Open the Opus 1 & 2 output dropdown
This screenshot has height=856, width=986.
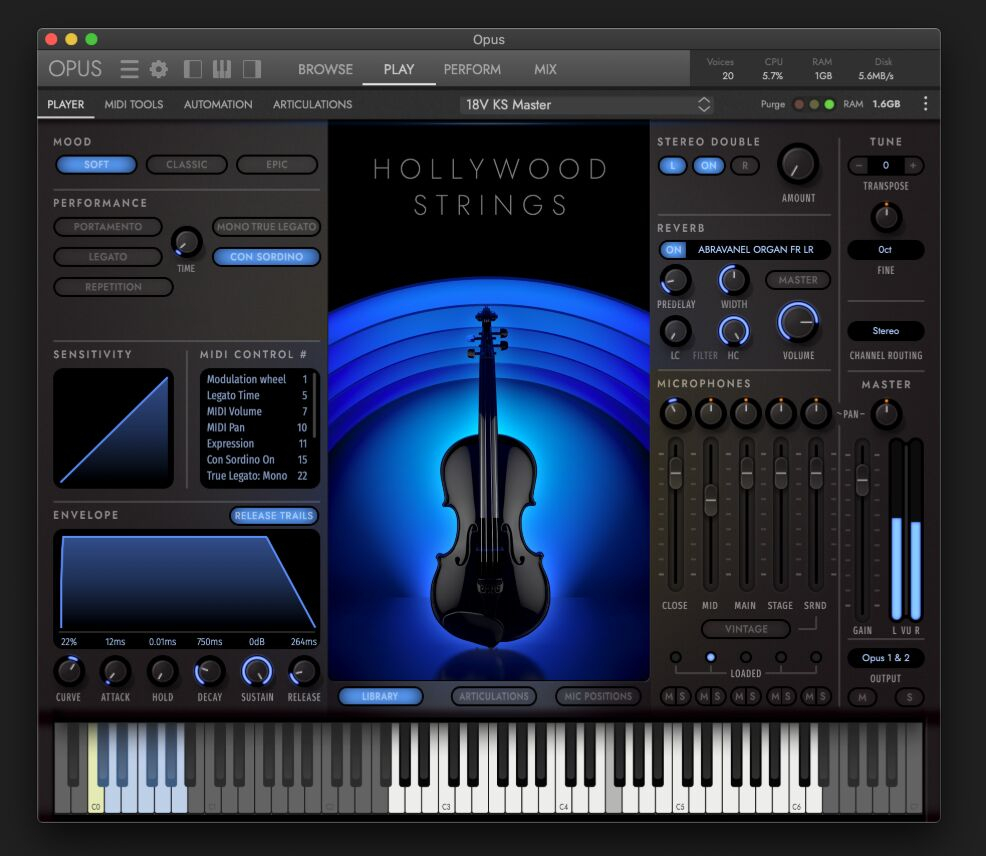tap(885, 658)
